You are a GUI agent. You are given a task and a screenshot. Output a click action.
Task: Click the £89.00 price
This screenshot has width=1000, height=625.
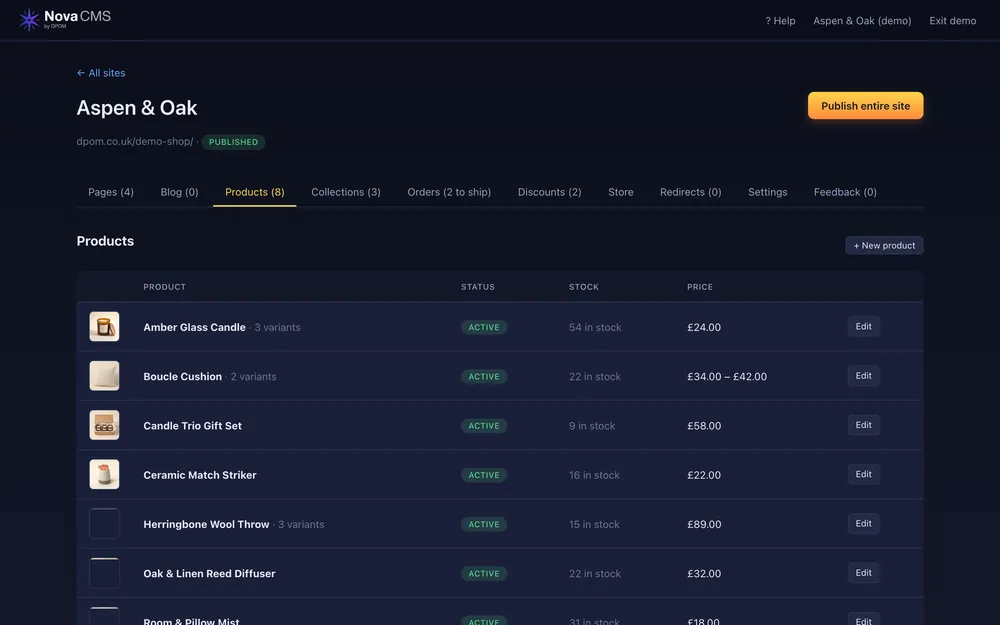(x=704, y=524)
